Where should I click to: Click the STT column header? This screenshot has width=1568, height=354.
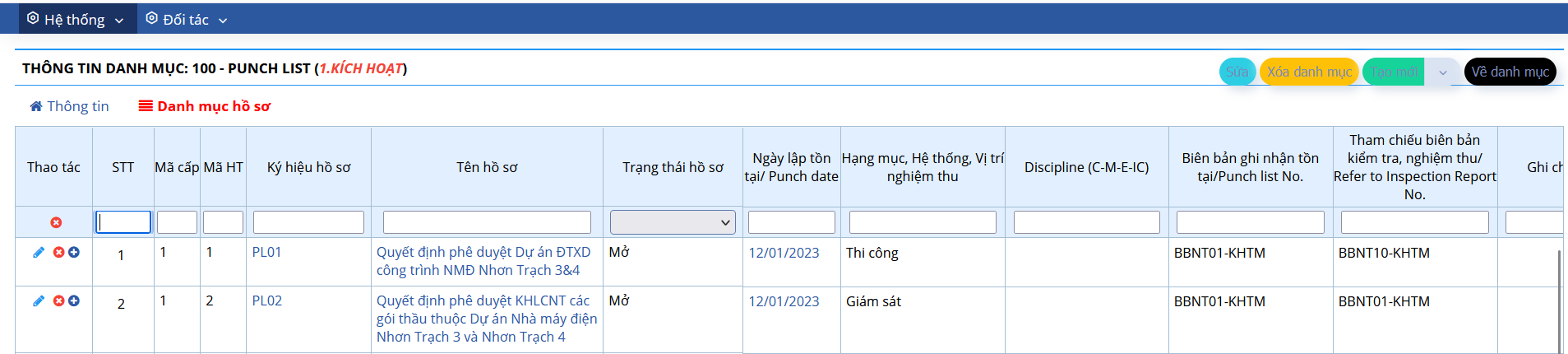[123, 167]
